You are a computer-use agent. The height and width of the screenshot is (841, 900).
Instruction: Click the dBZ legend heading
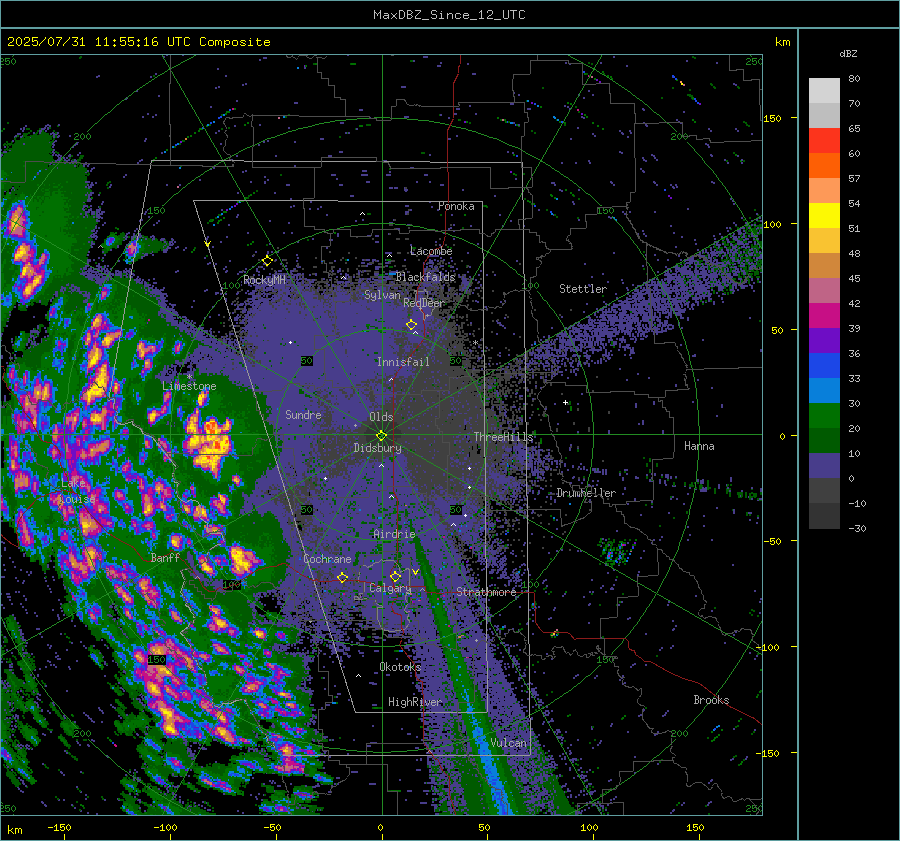coord(848,53)
